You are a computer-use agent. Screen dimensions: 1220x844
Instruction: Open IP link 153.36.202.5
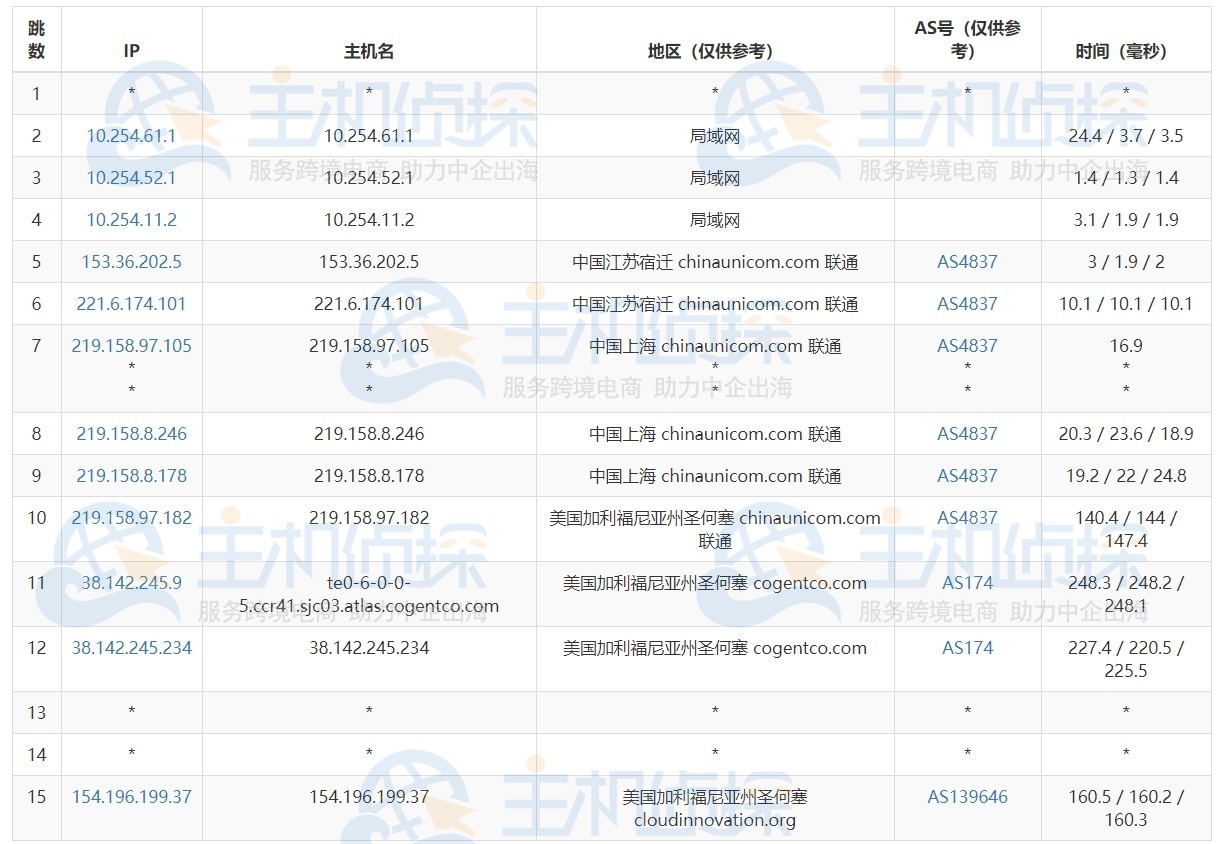tap(131, 262)
